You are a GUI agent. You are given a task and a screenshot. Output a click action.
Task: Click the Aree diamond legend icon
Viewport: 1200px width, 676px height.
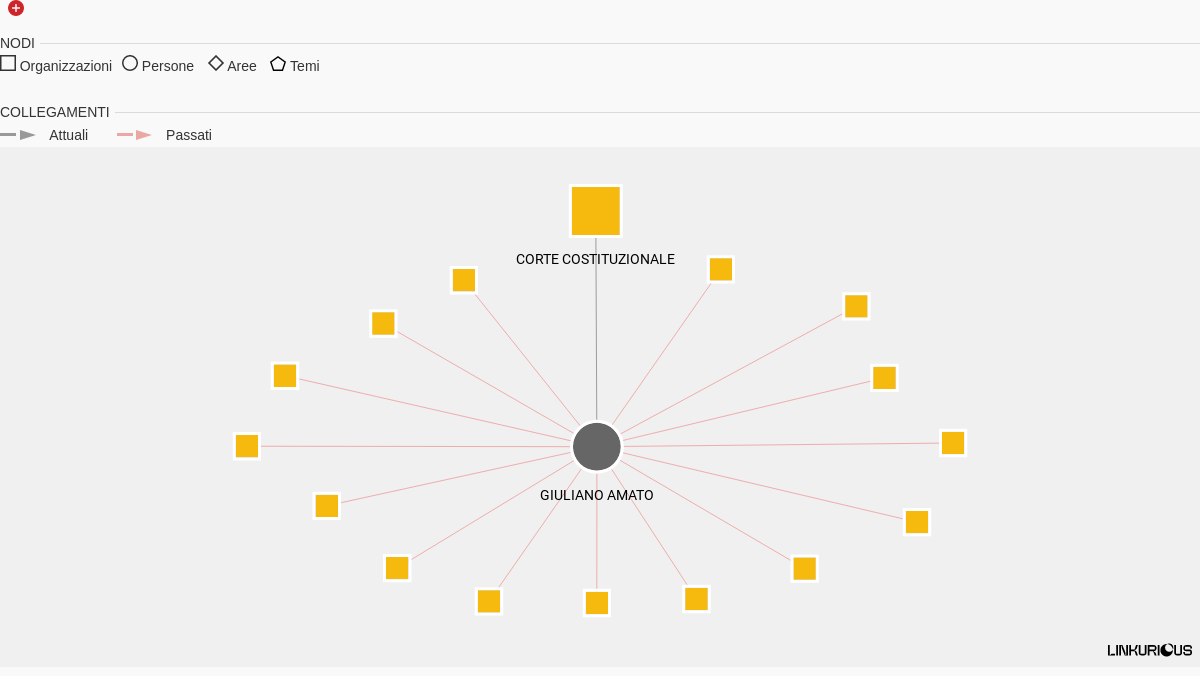[216, 63]
